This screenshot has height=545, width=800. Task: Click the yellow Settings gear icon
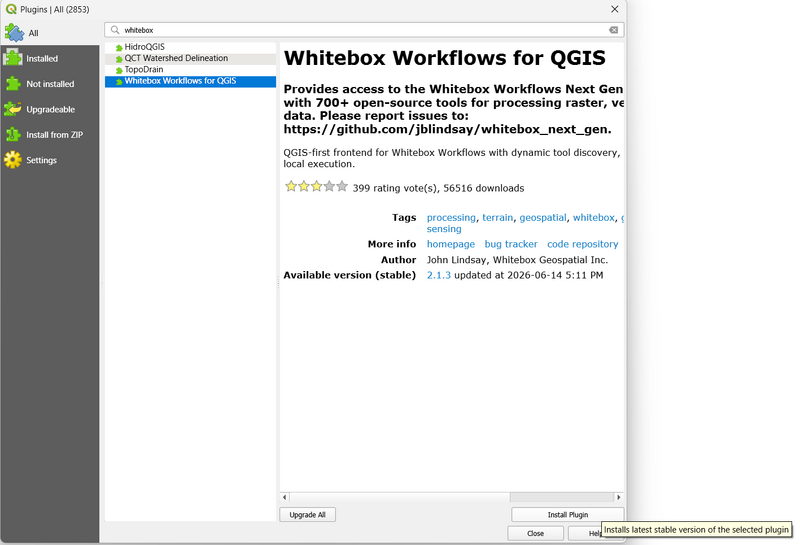pyautogui.click(x=13, y=160)
